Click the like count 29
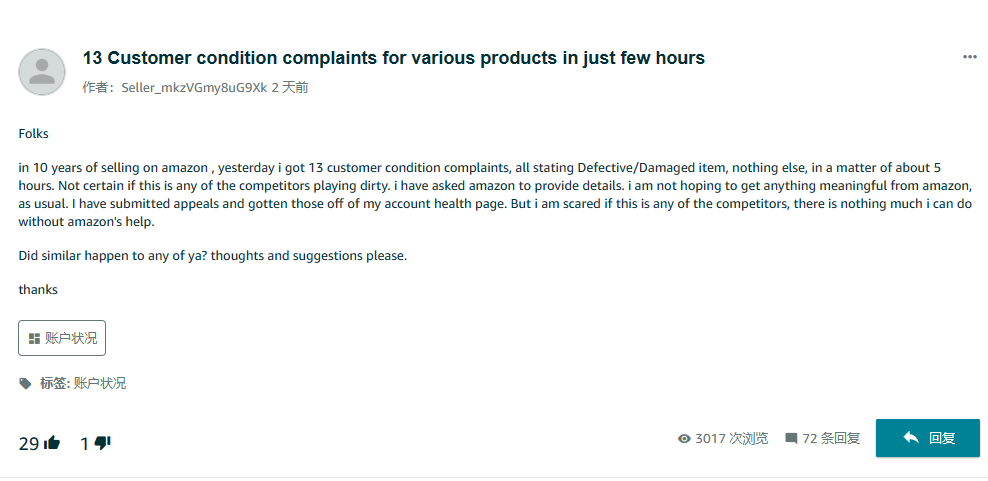This screenshot has height=481, width=988. click(x=28, y=443)
